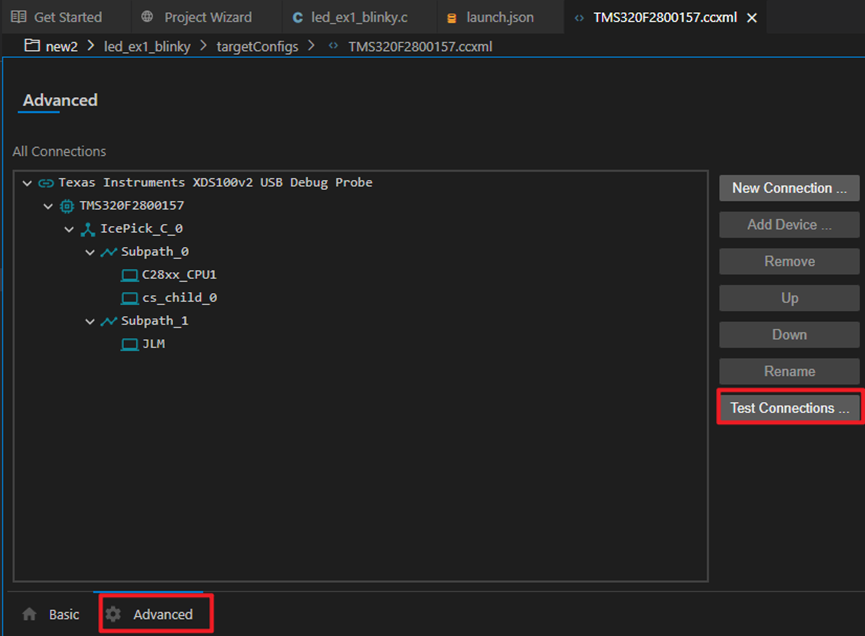Click the CPU icon beside C28xx_CPU1

click(x=130, y=275)
